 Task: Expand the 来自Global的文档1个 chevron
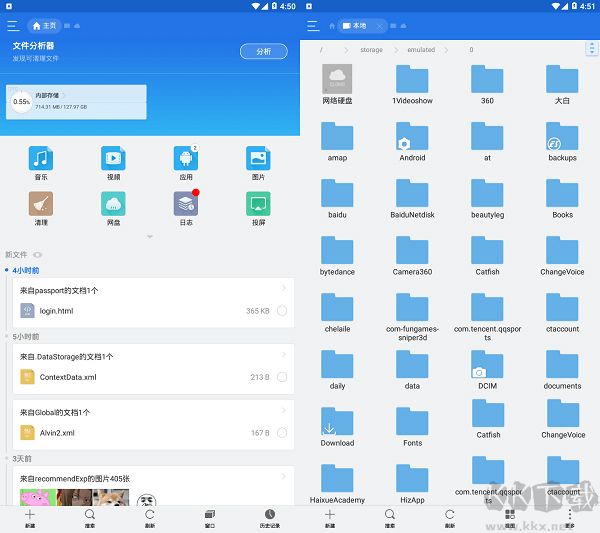[284, 410]
